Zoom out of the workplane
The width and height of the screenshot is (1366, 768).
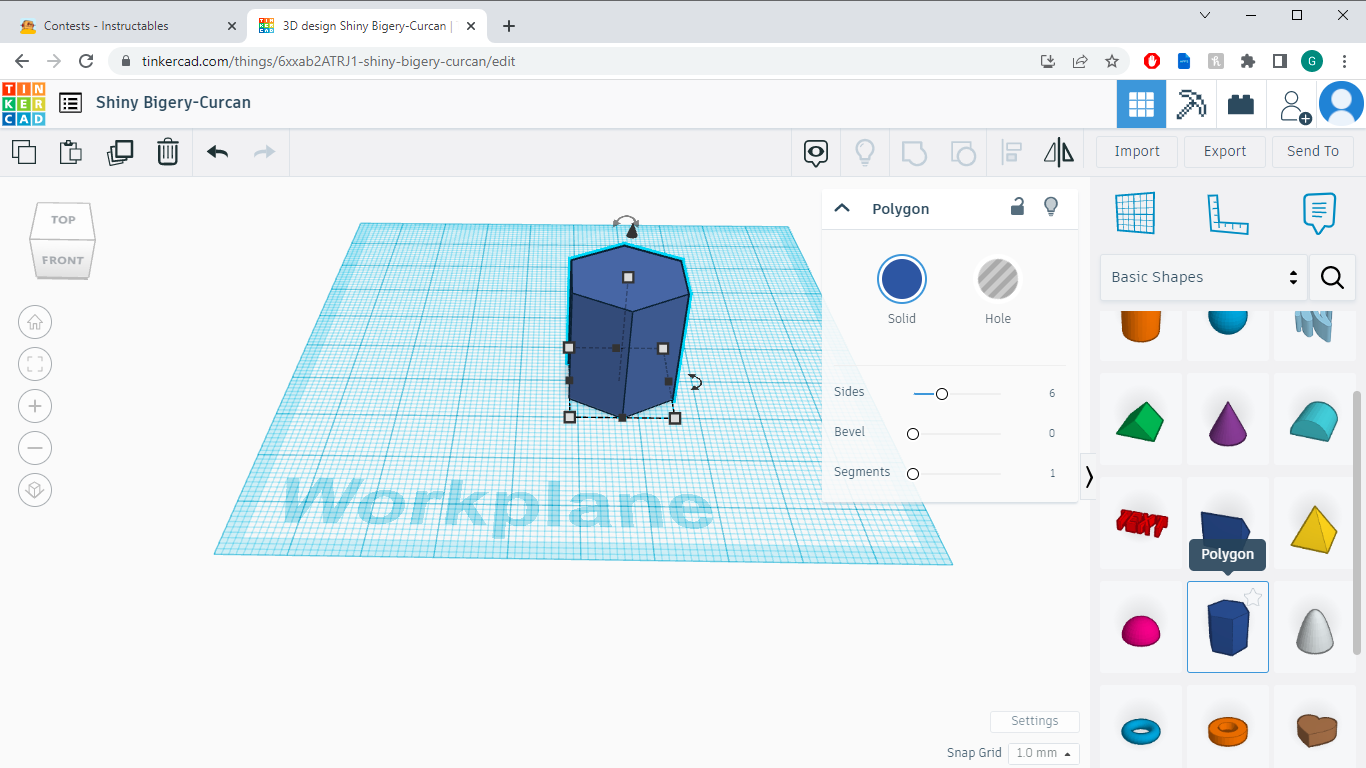[35, 448]
